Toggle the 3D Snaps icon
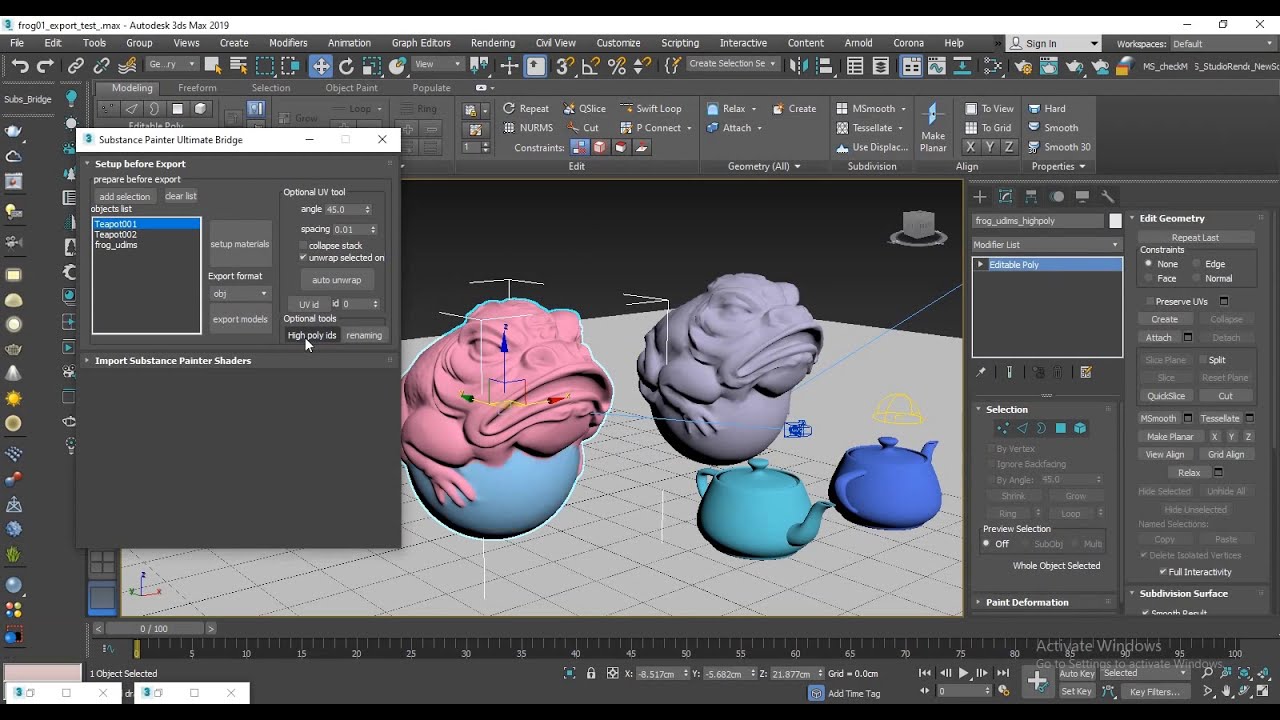This screenshot has height=720, width=1280. (565, 66)
